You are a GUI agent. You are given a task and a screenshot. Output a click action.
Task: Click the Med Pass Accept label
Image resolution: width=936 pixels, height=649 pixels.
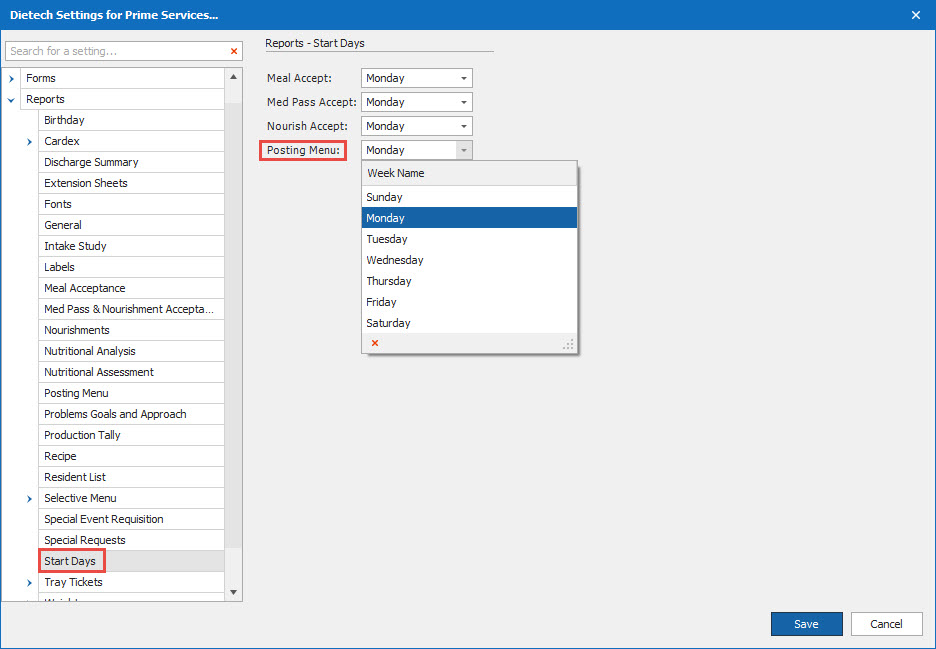[312, 102]
